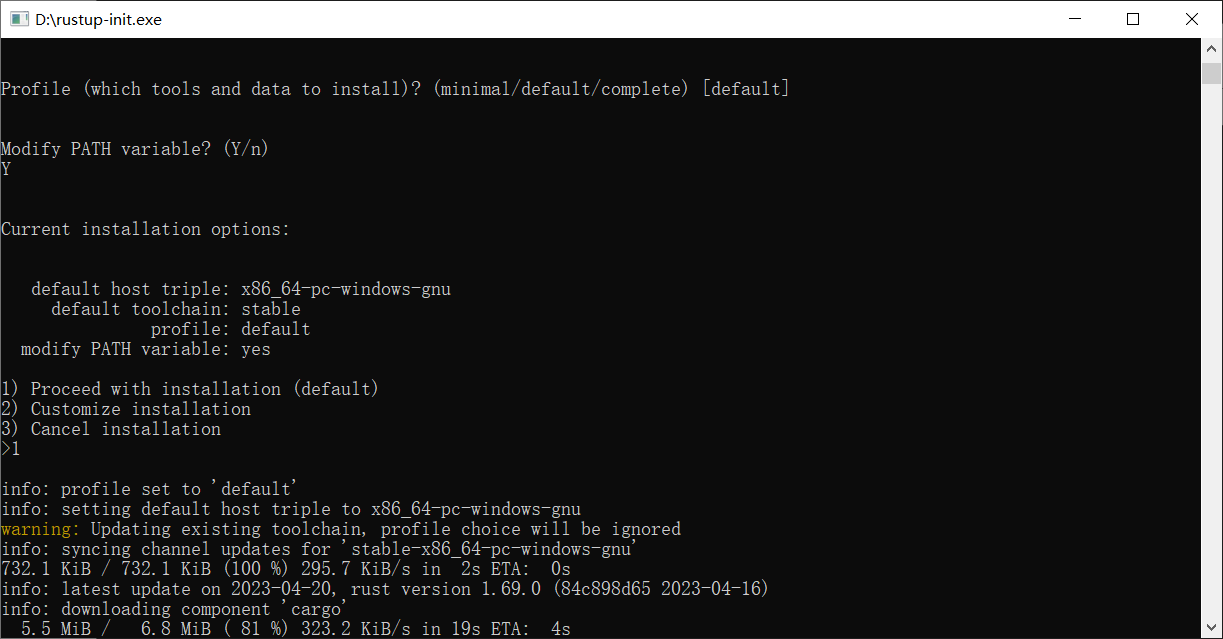Click the scrollbar thumb near the top
The width and height of the screenshot is (1223, 639).
coord(1210,75)
